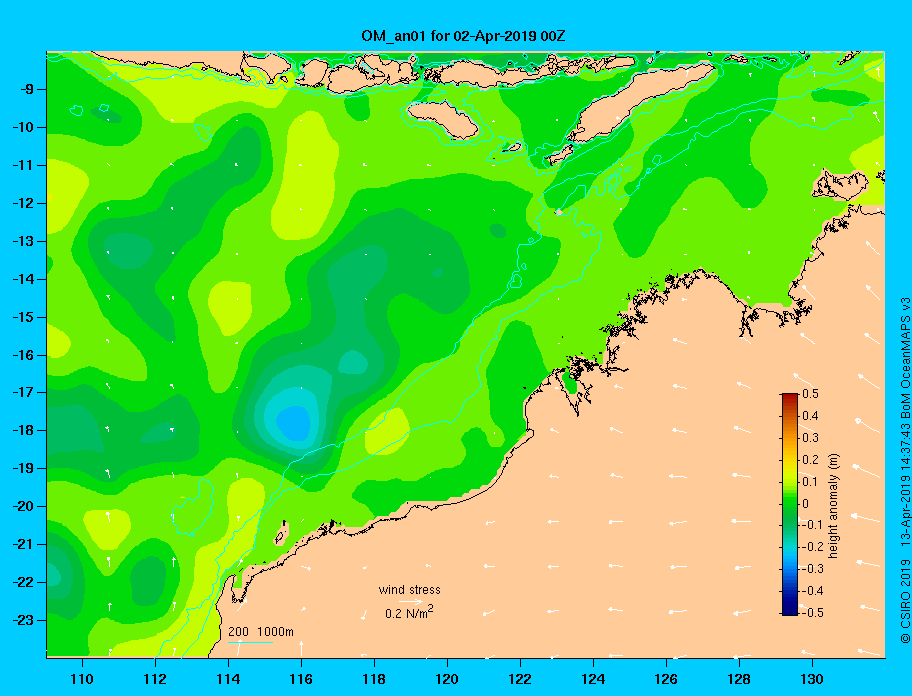Click the -17 latitude axis label

[x=23, y=392]
